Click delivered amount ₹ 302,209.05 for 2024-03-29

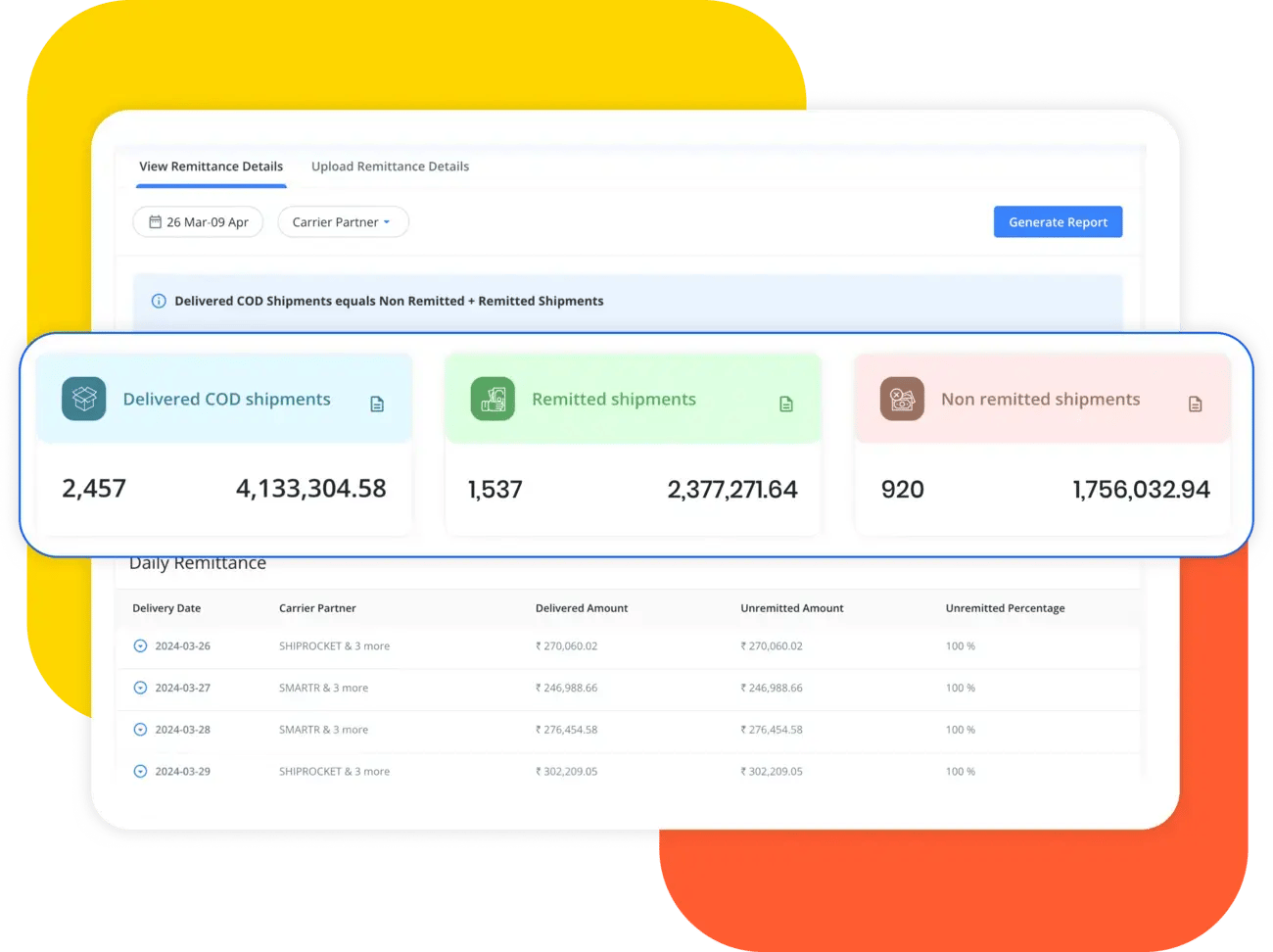point(566,772)
